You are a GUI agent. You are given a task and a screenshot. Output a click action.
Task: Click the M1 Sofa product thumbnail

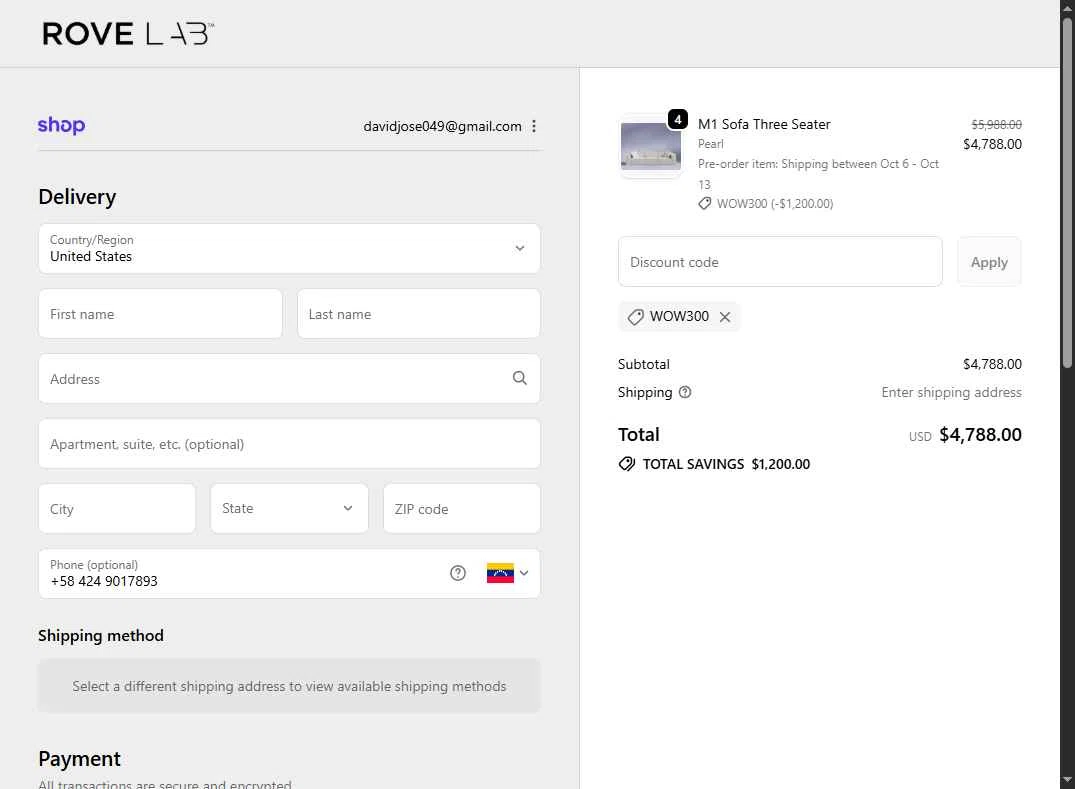point(651,146)
